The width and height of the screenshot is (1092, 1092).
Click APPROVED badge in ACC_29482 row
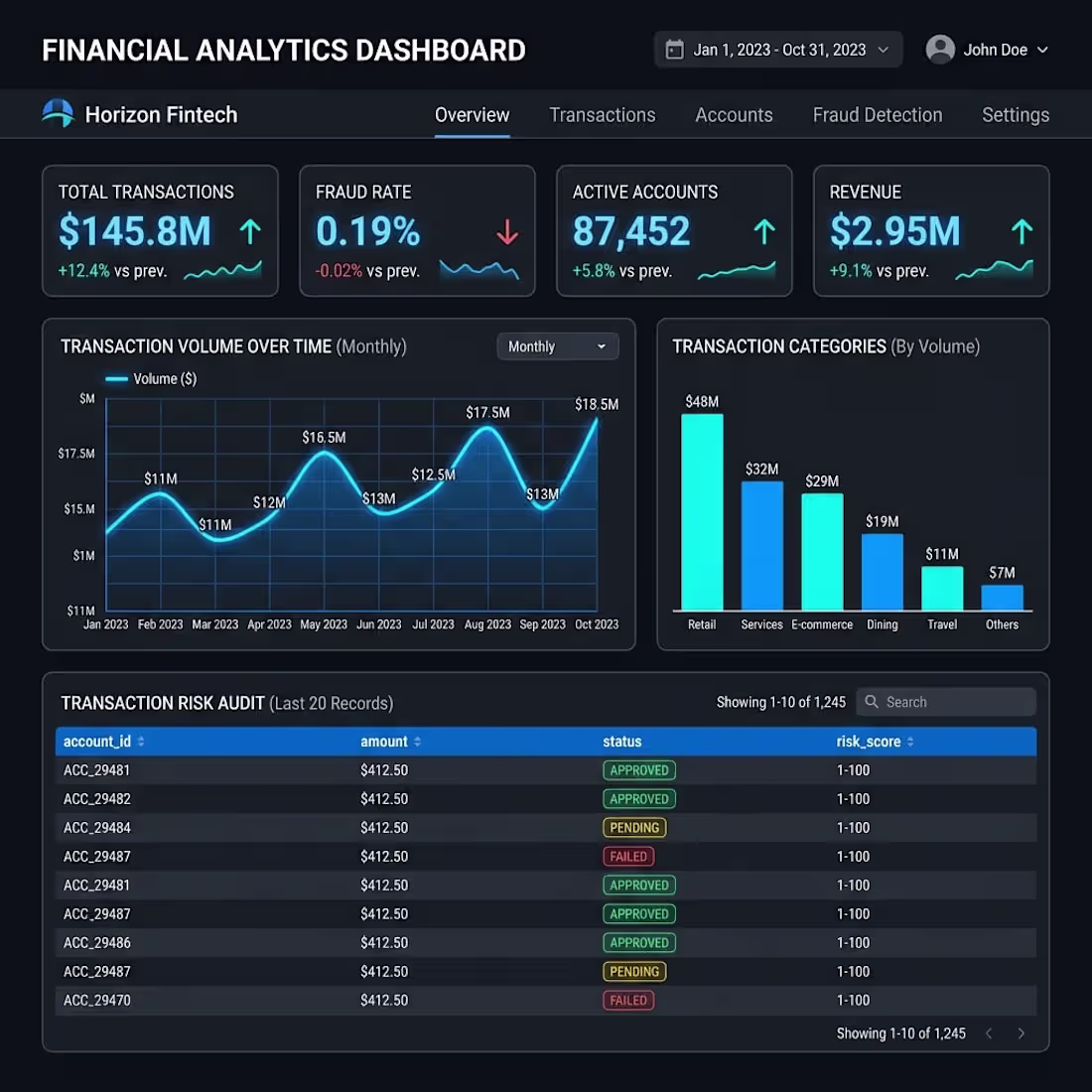638,799
